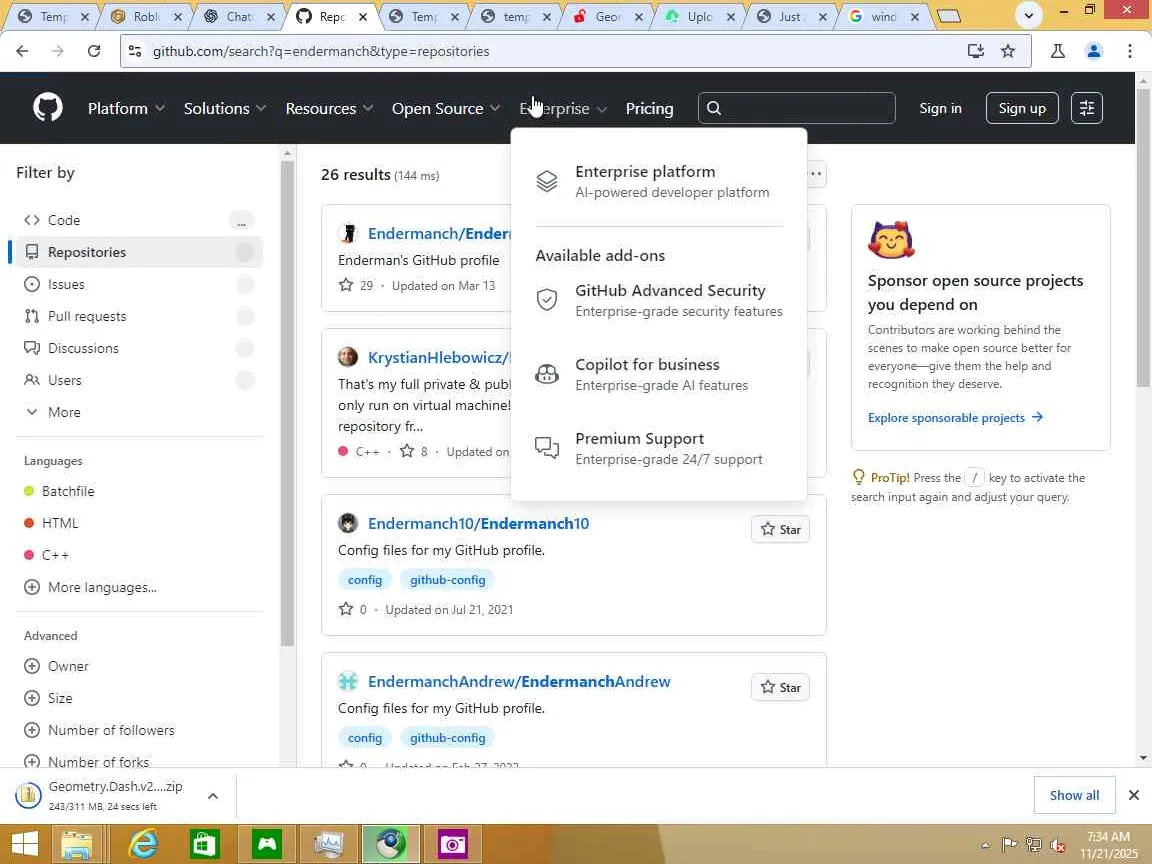Open the Chrome three-dot menu
The width and height of the screenshot is (1152, 864).
[1130, 51]
